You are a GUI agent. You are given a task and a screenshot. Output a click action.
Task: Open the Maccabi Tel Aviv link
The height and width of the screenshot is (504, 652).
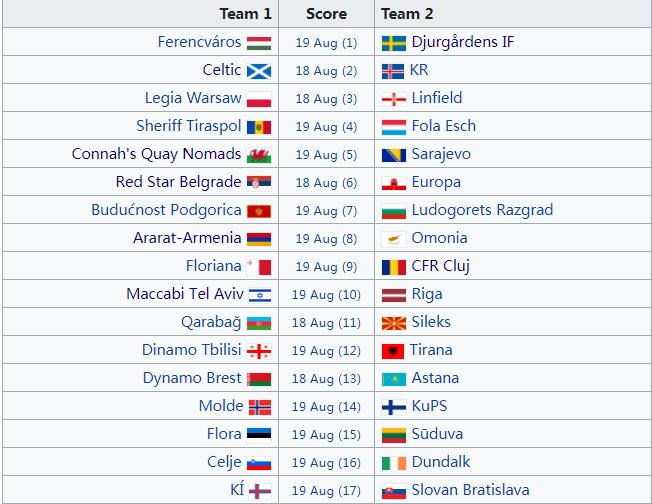tap(185, 294)
